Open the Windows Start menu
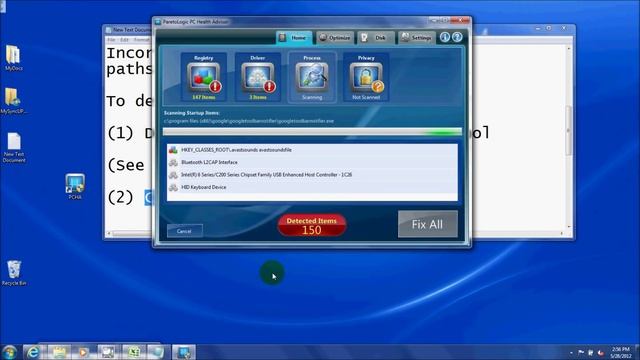Viewport: 640px width, 360px height. [9, 352]
